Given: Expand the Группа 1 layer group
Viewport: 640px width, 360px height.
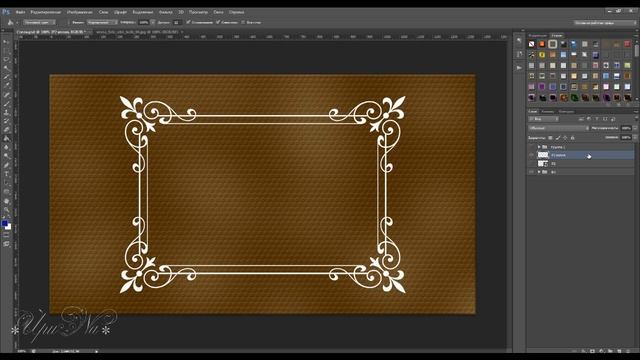Looking at the screenshot, I should tap(539, 147).
